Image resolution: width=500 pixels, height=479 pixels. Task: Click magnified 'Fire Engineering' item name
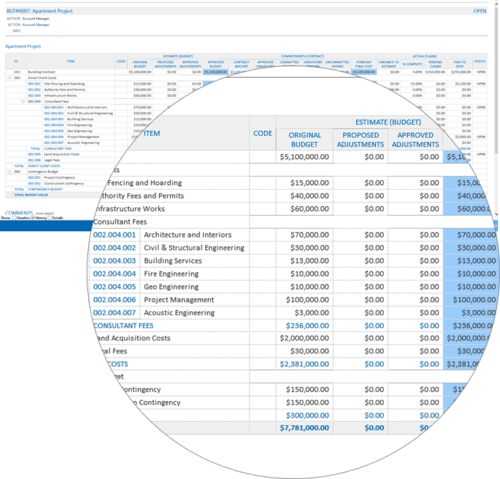[x=171, y=274]
